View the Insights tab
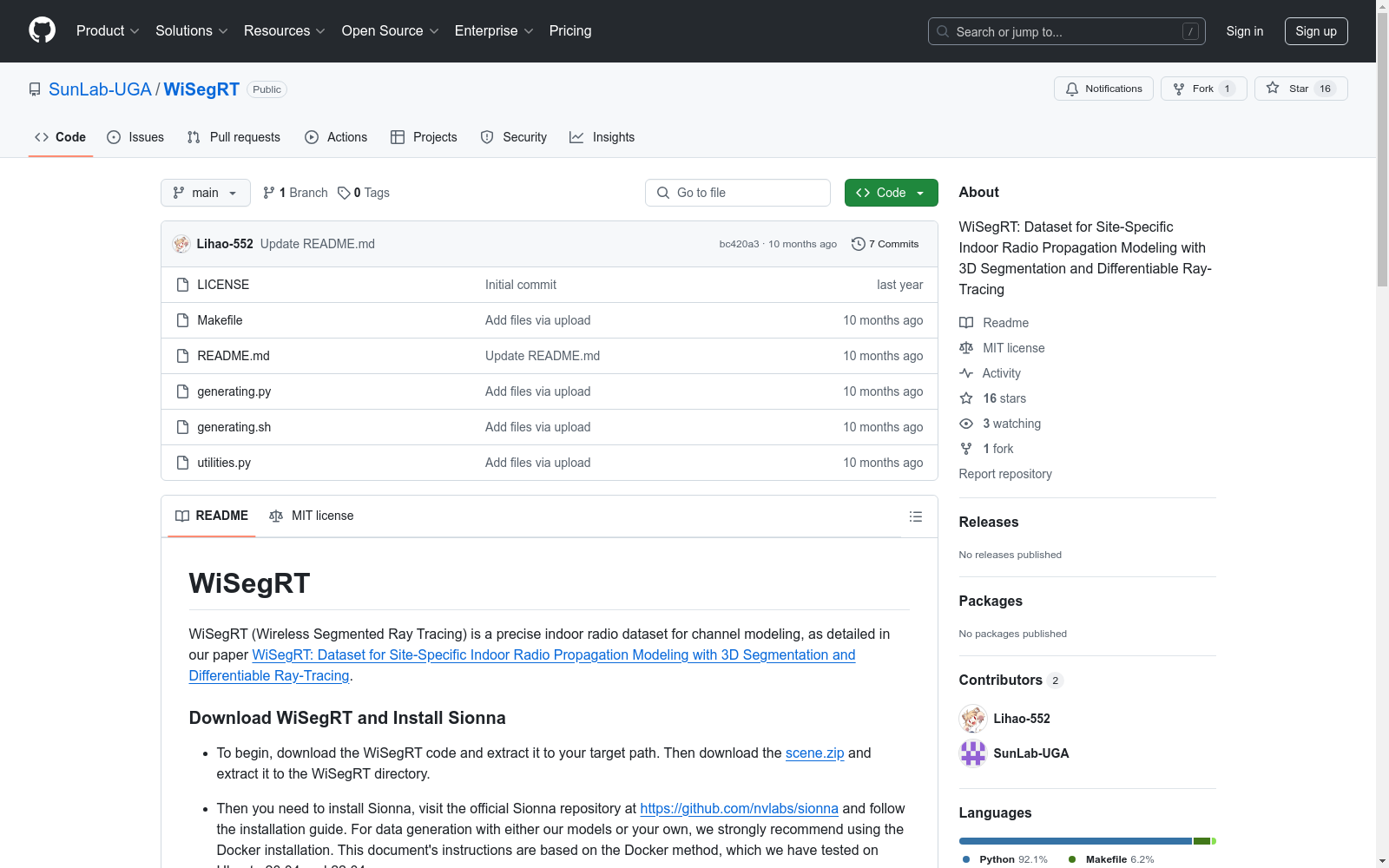 (602, 137)
